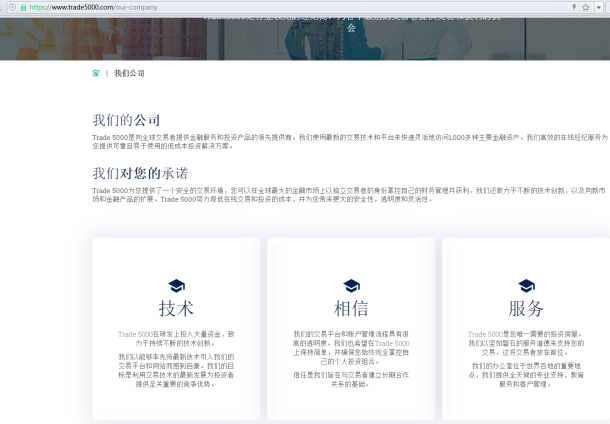The image size is (610, 424).
Task: Click the 我们公司 breadcrumb text
Action: [129, 73]
